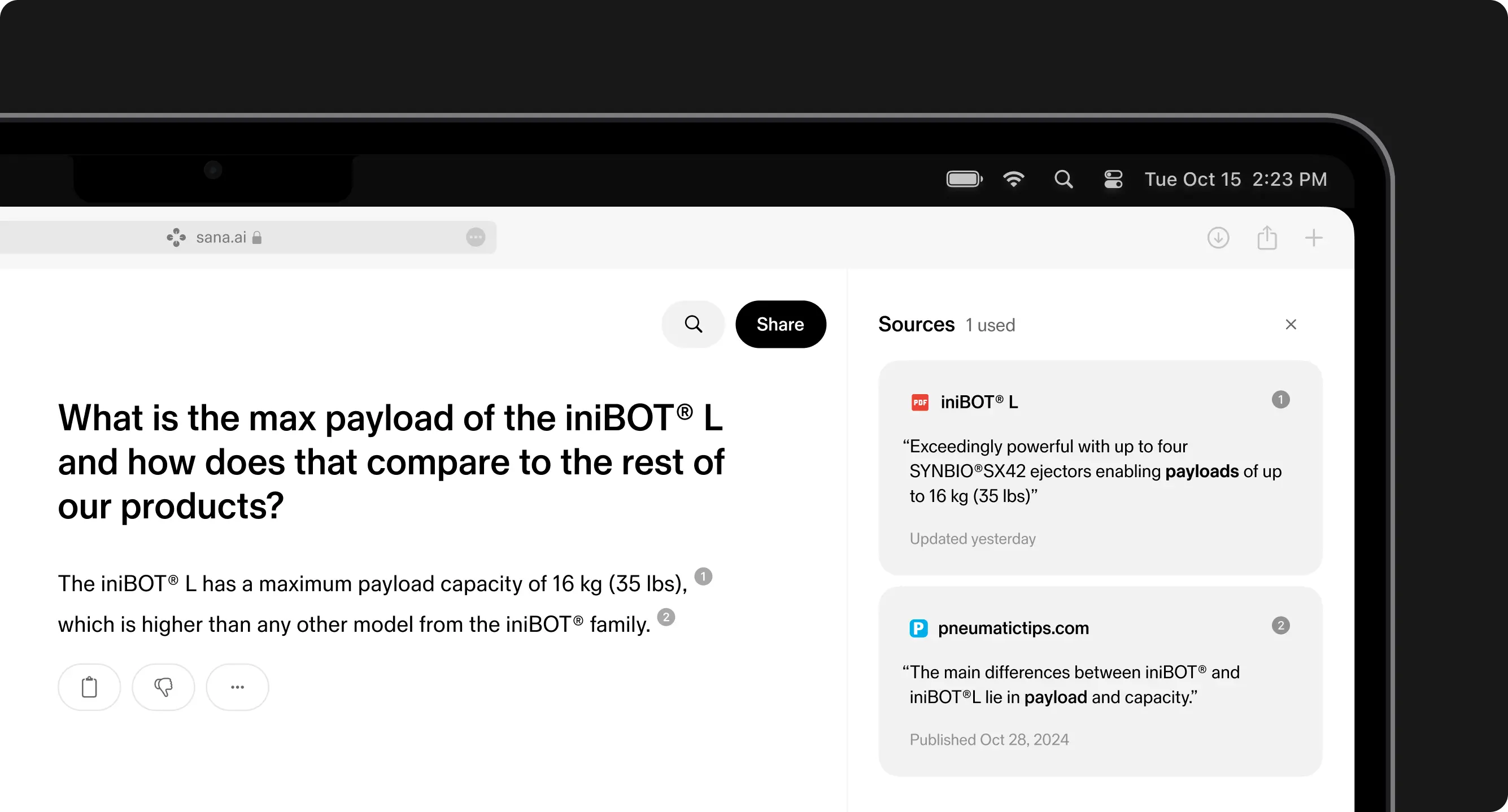Click the red PDF file icon
The width and height of the screenshot is (1508, 812).
[919, 402]
